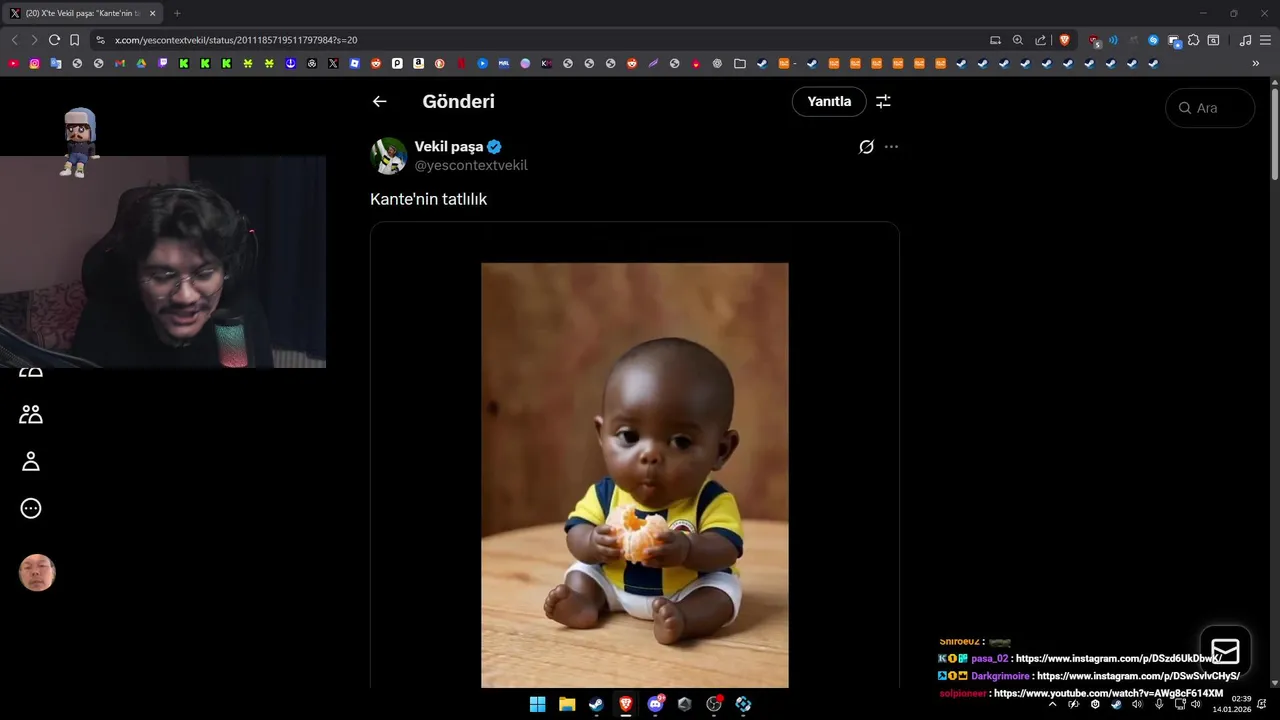Open profile icon in X sidebar
The width and height of the screenshot is (1280, 720).
[x=31, y=461]
